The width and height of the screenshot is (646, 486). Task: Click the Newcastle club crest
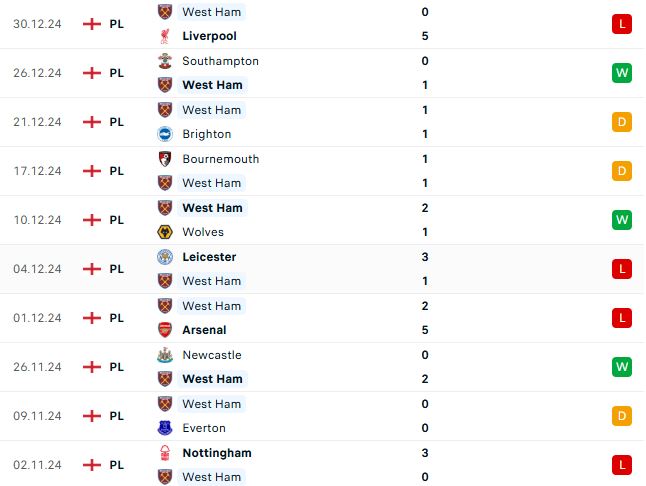165,355
